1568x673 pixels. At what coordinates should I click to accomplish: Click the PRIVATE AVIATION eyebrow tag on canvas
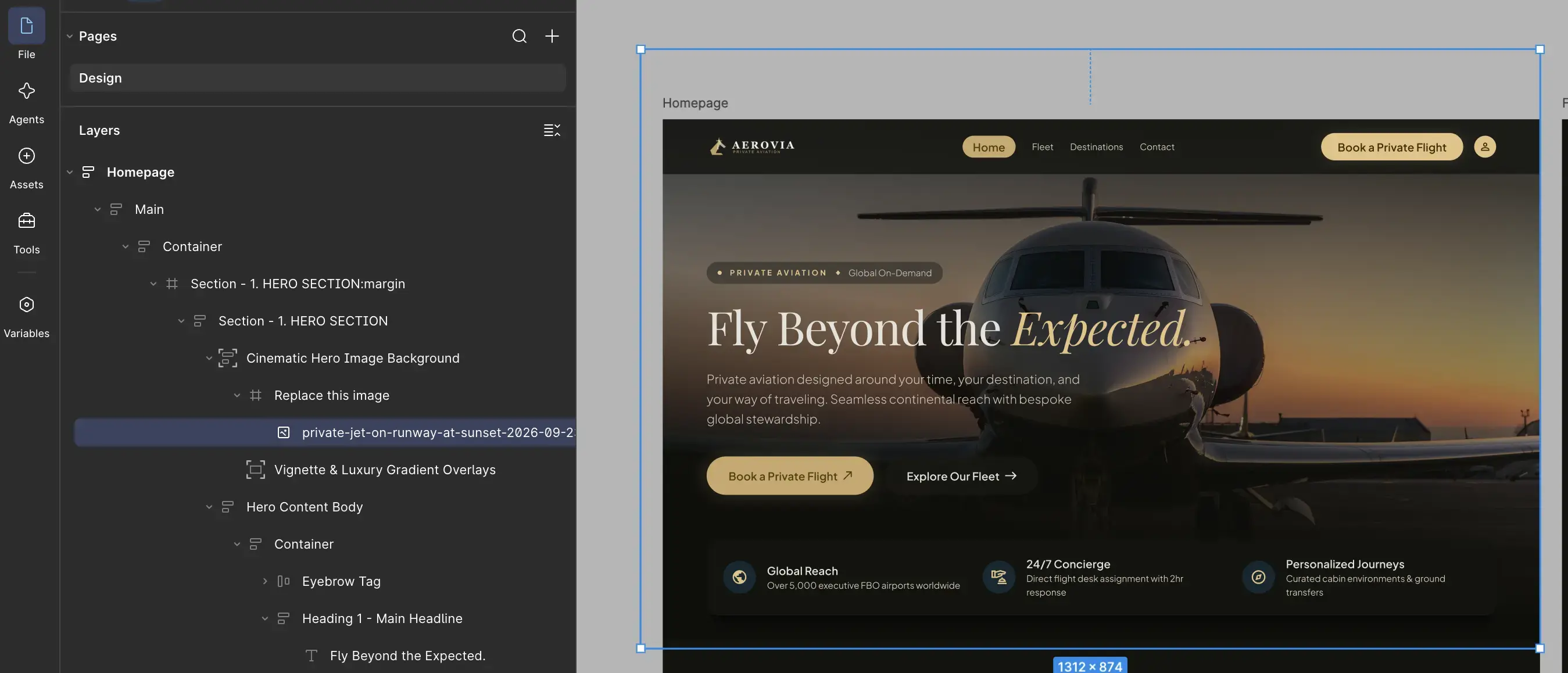point(824,273)
